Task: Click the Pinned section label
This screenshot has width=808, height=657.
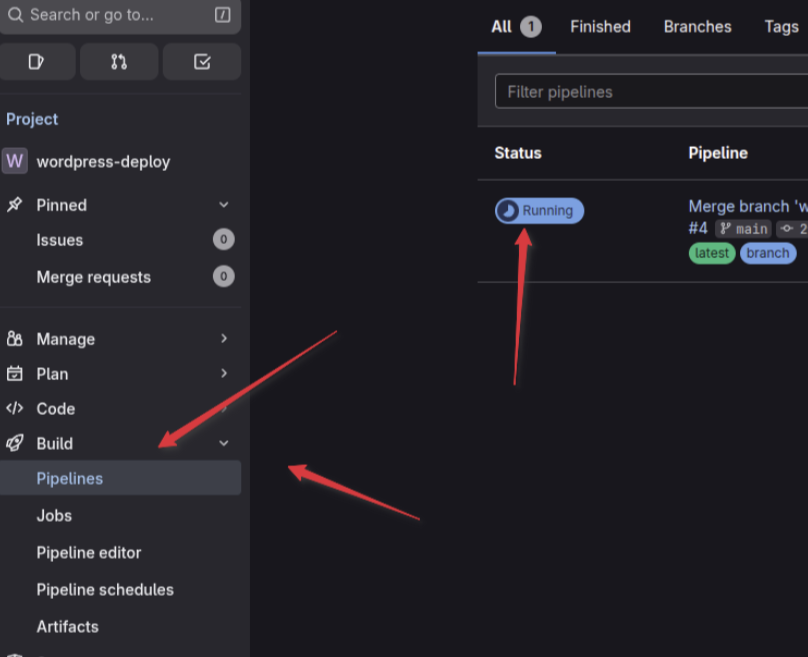Action: coord(61,205)
